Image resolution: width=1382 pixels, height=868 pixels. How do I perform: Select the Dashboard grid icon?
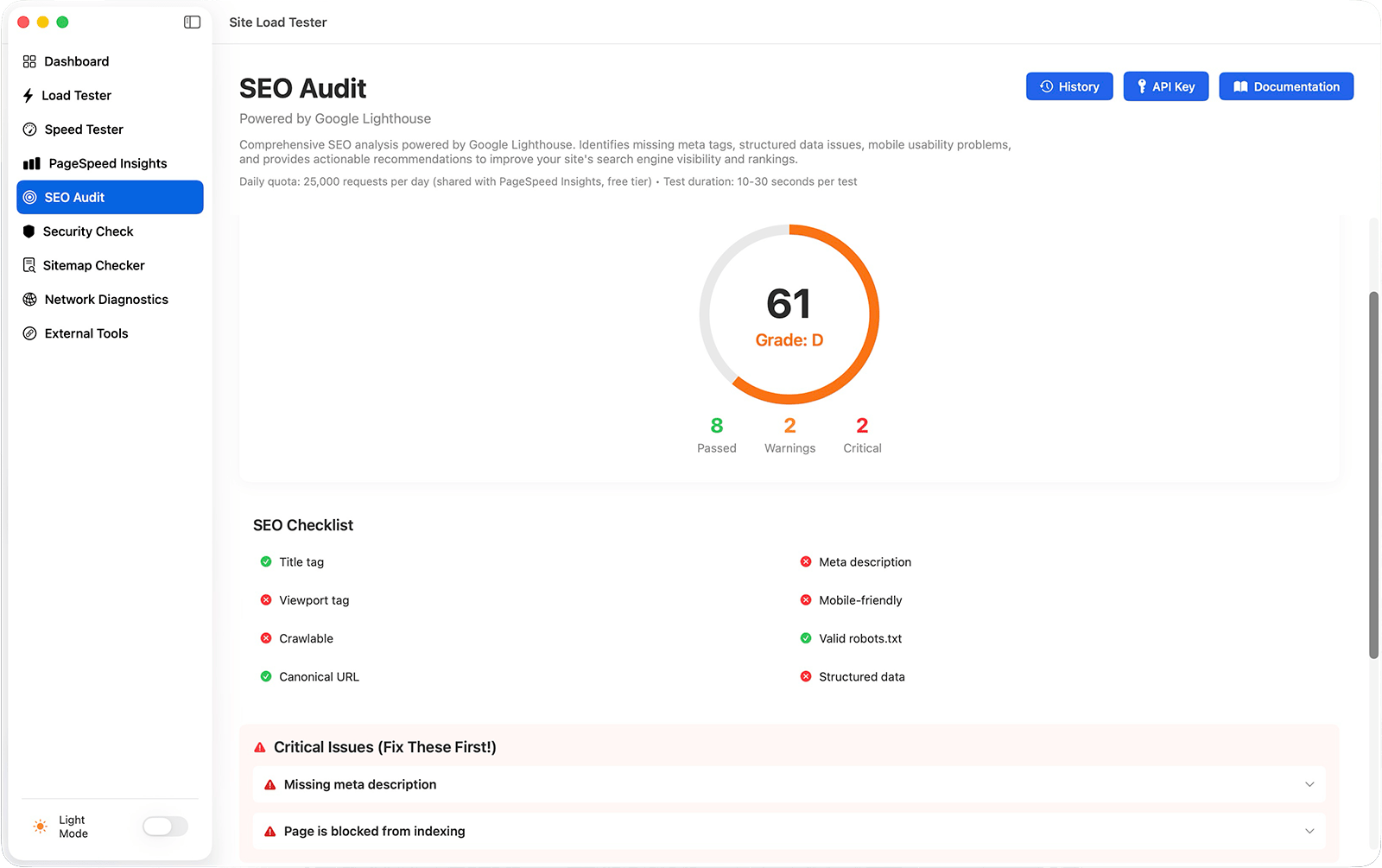coord(29,60)
